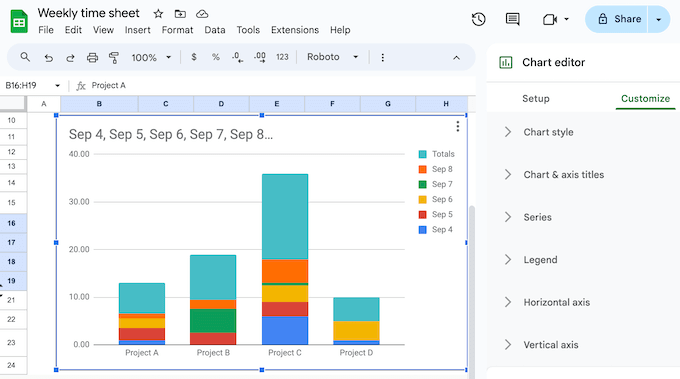Click the lock icon on Share button
680x379 pixels.
(x=602, y=19)
